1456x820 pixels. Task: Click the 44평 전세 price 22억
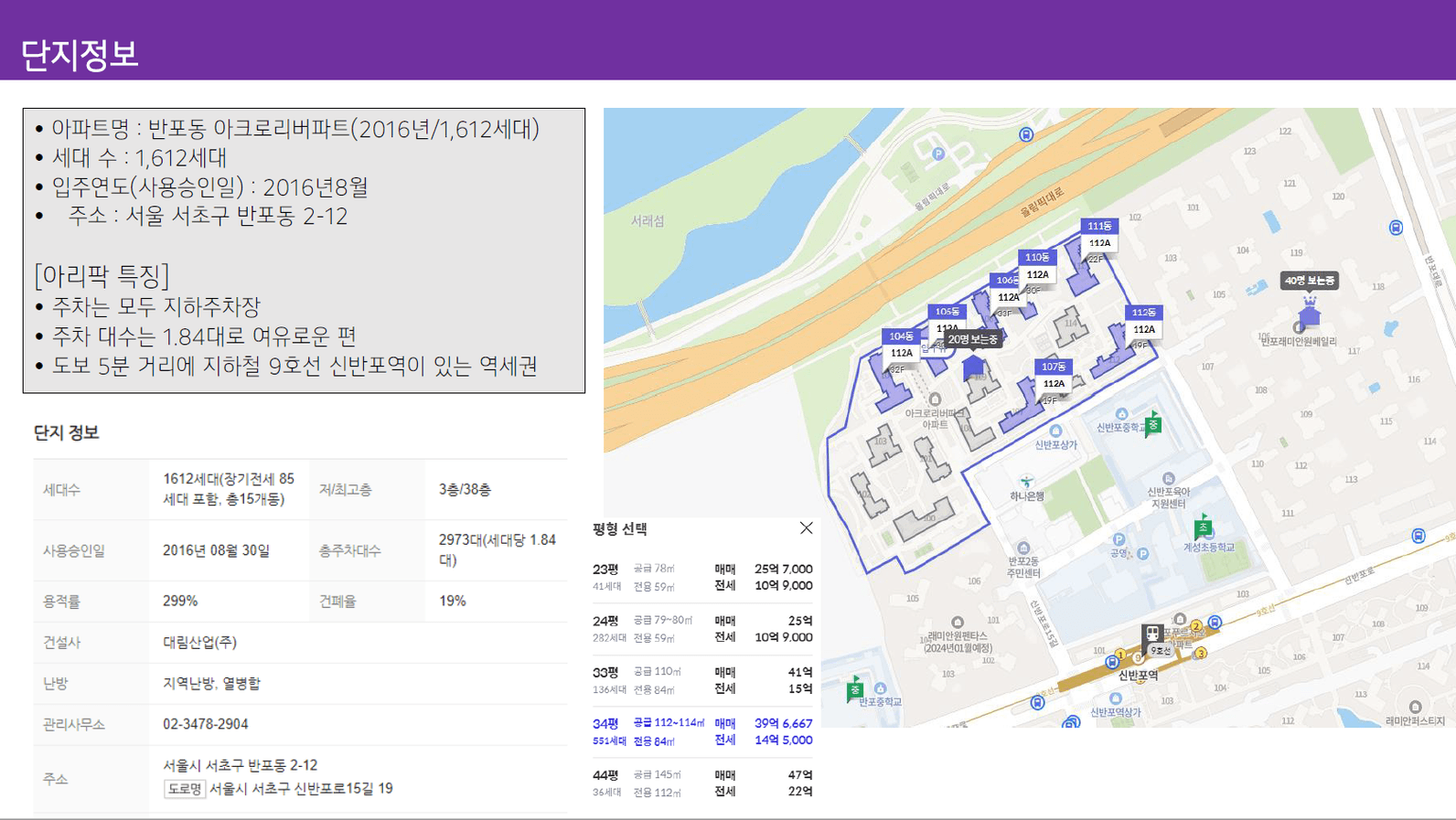point(800,791)
